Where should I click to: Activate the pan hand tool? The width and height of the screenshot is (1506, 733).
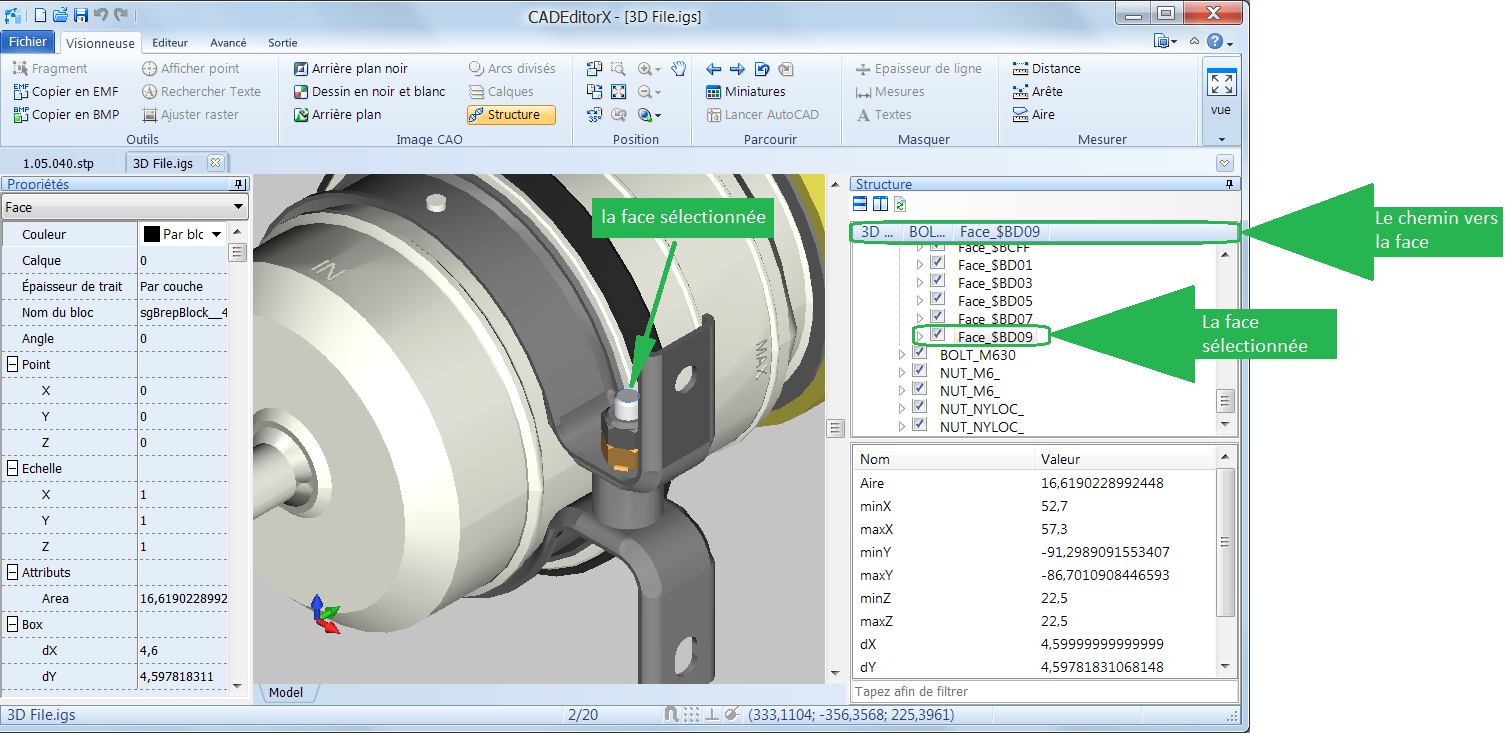click(x=679, y=69)
